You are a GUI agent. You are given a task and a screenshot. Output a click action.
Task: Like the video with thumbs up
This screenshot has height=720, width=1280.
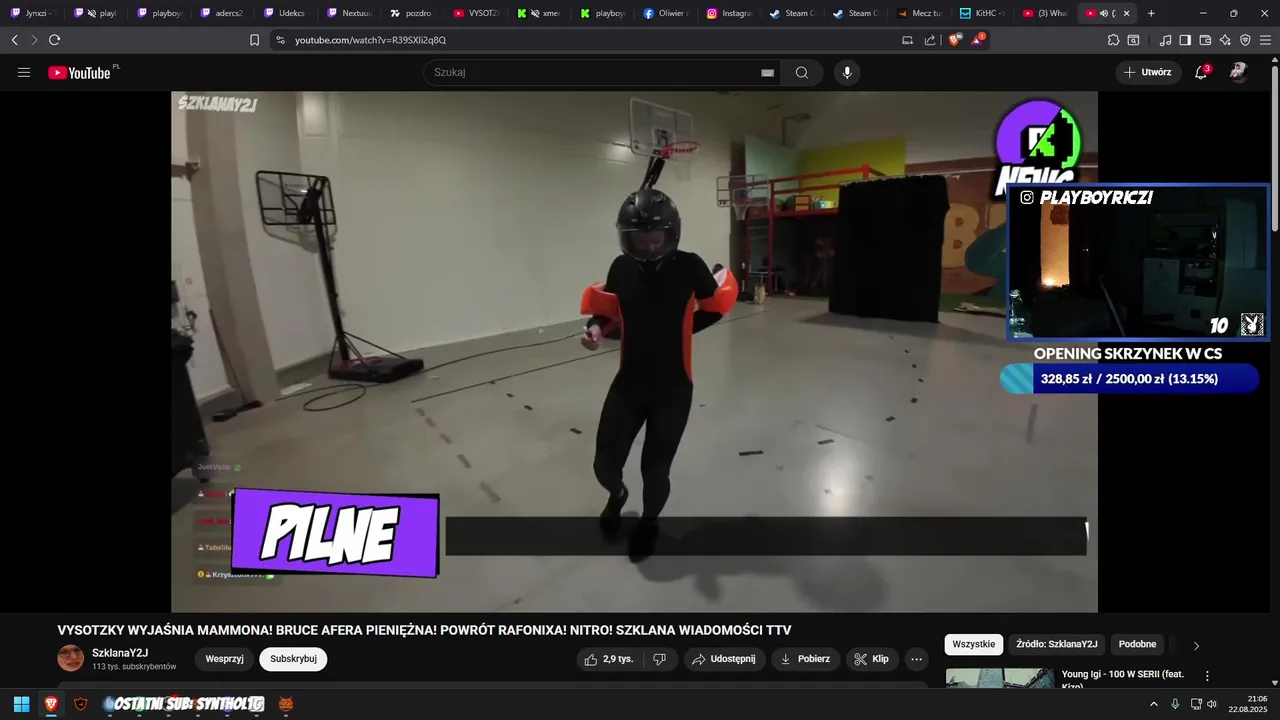(x=608, y=659)
